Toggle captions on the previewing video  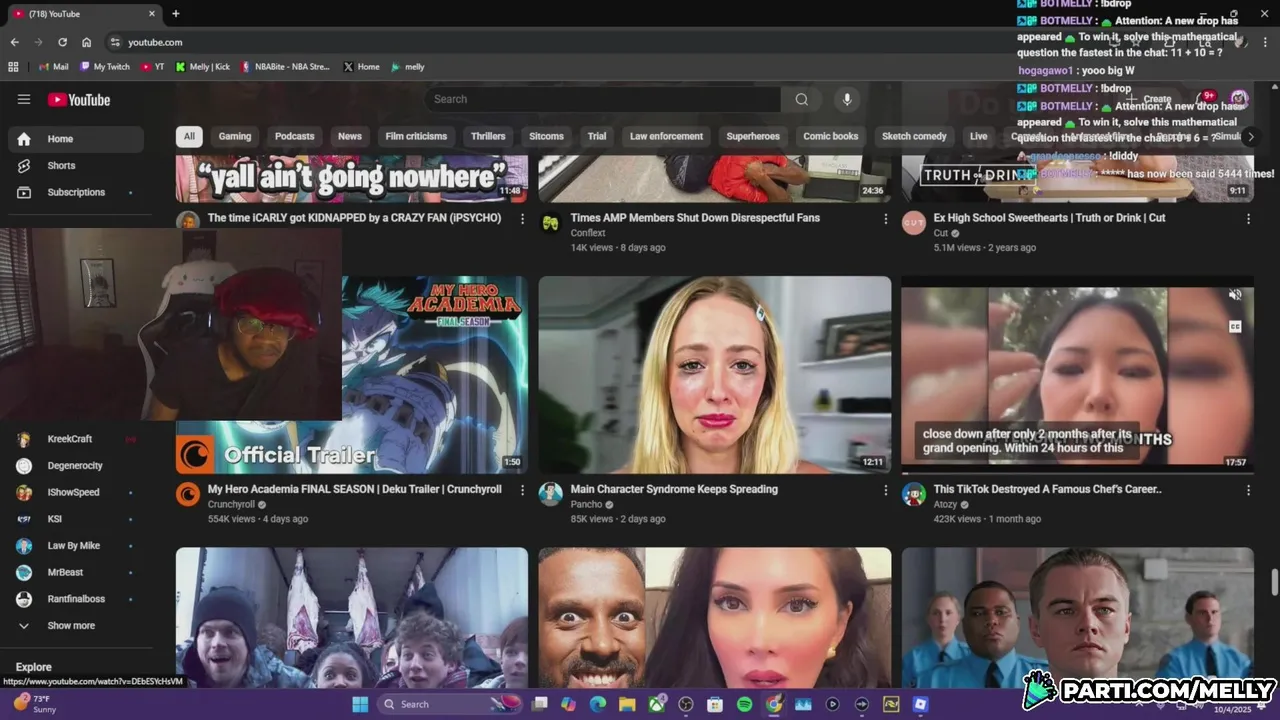point(1235,327)
